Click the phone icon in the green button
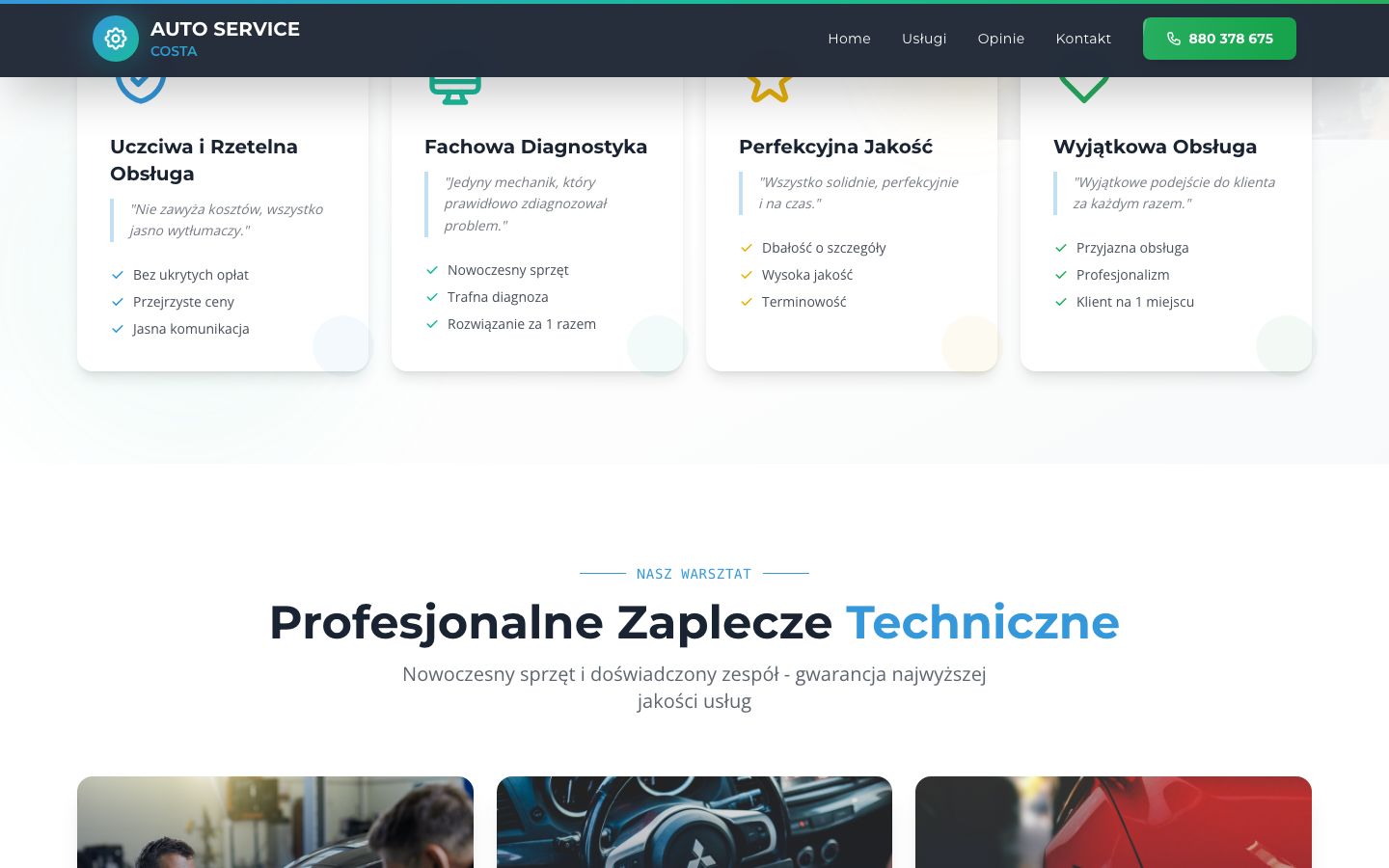 coord(1174,39)
